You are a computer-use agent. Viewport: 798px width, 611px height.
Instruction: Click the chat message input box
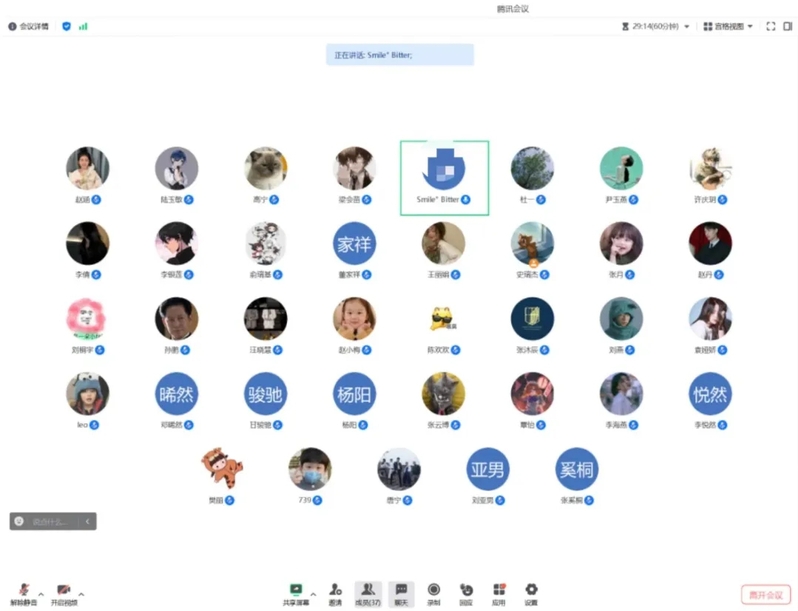tap(50, 521)
